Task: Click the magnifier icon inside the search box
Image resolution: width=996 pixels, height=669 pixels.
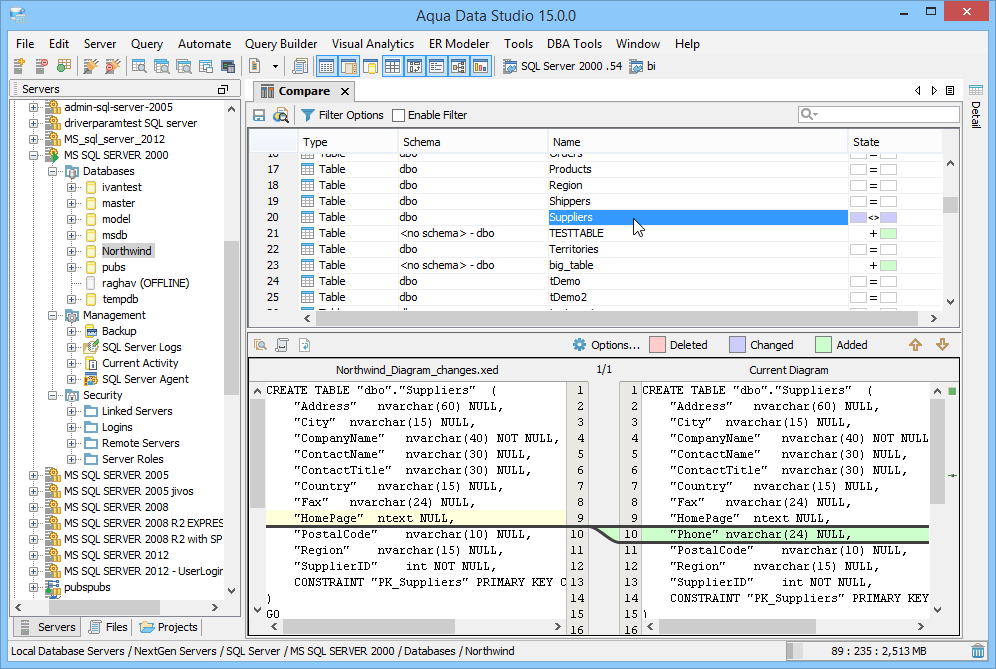Action: tap(808, 114)
